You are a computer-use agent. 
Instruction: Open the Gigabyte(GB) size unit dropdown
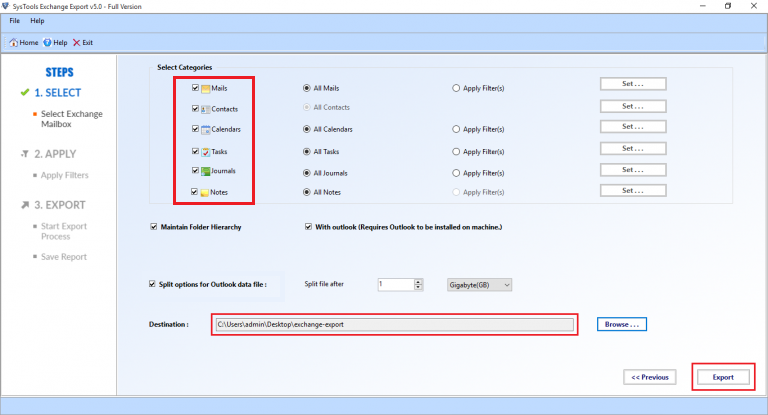pyautogui.click(x=478, y=285)
